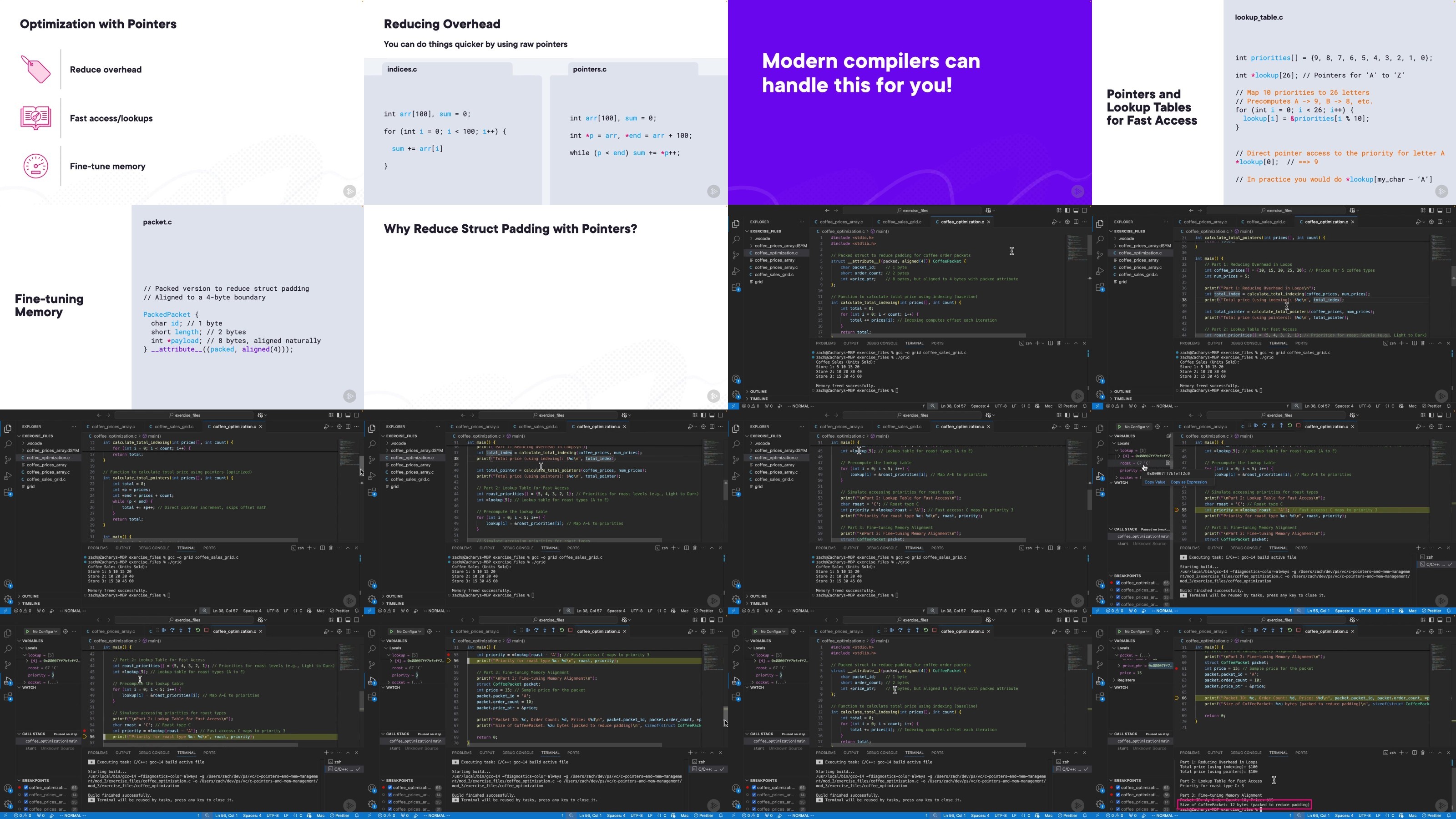Click Ln 66, Col 1 in status bar
This screenshot has height=819, width=1456.
pyautogui.click(x=1319, y=816)
